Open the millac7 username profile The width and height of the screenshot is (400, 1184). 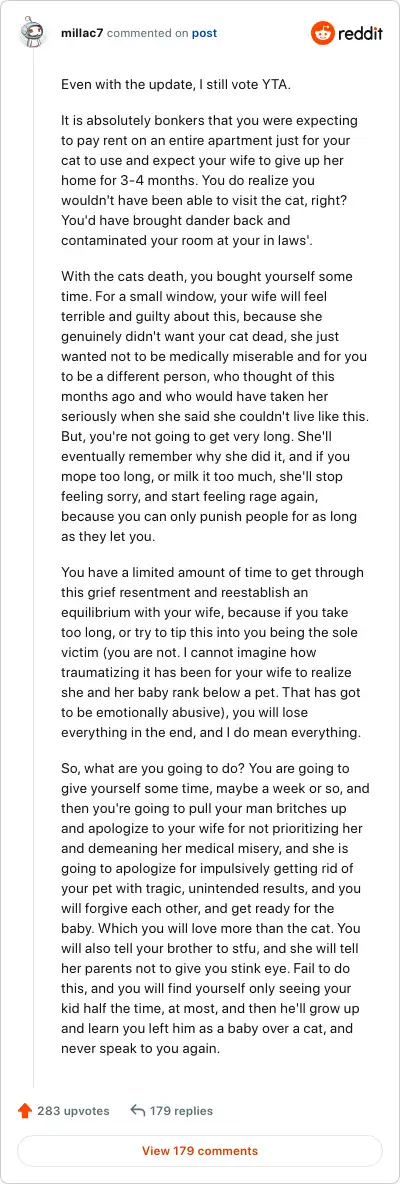(x=82, y=33)
